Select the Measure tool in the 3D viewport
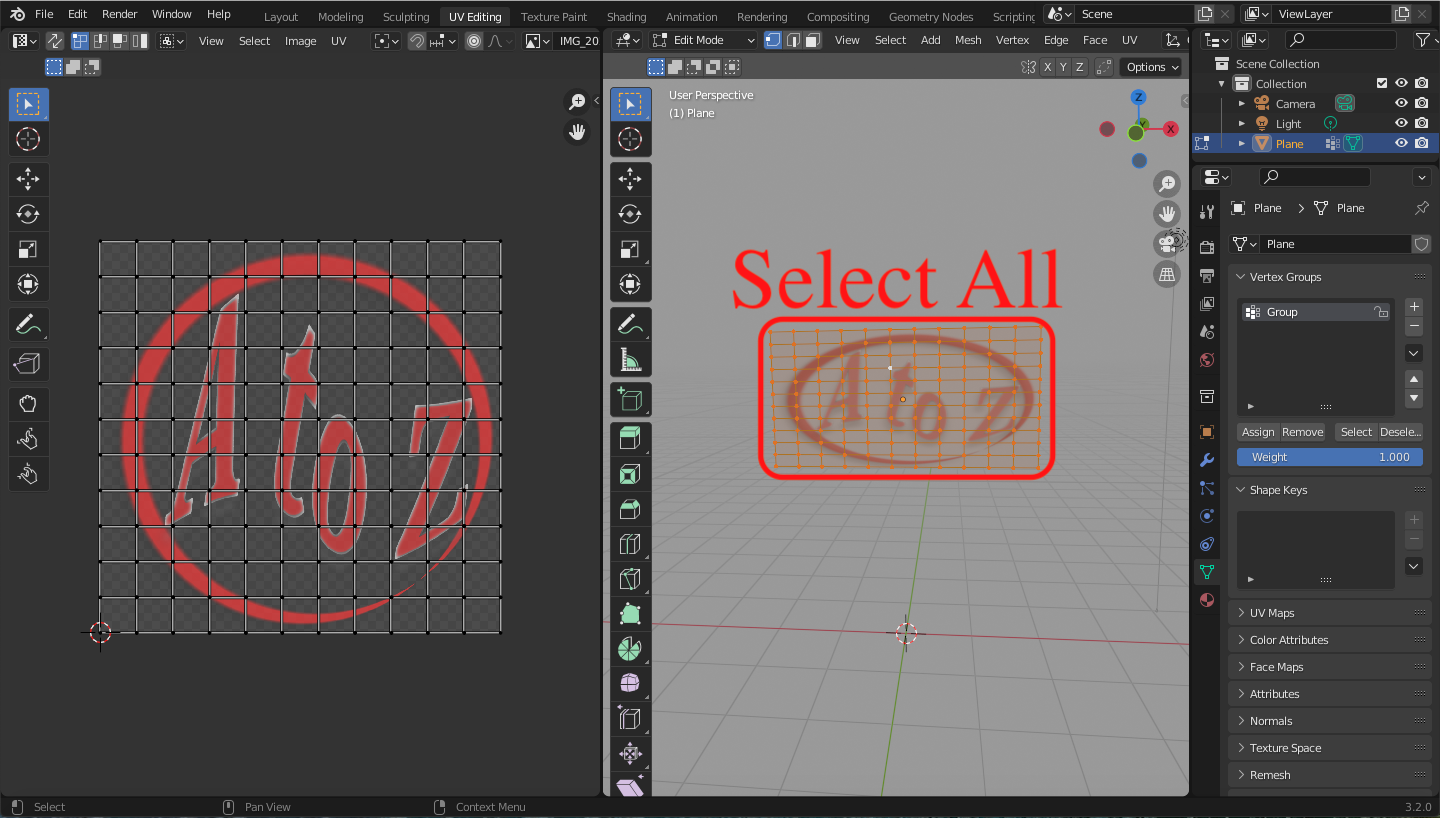The width and height of the screenshot is (1440, 818). point(630,359)
